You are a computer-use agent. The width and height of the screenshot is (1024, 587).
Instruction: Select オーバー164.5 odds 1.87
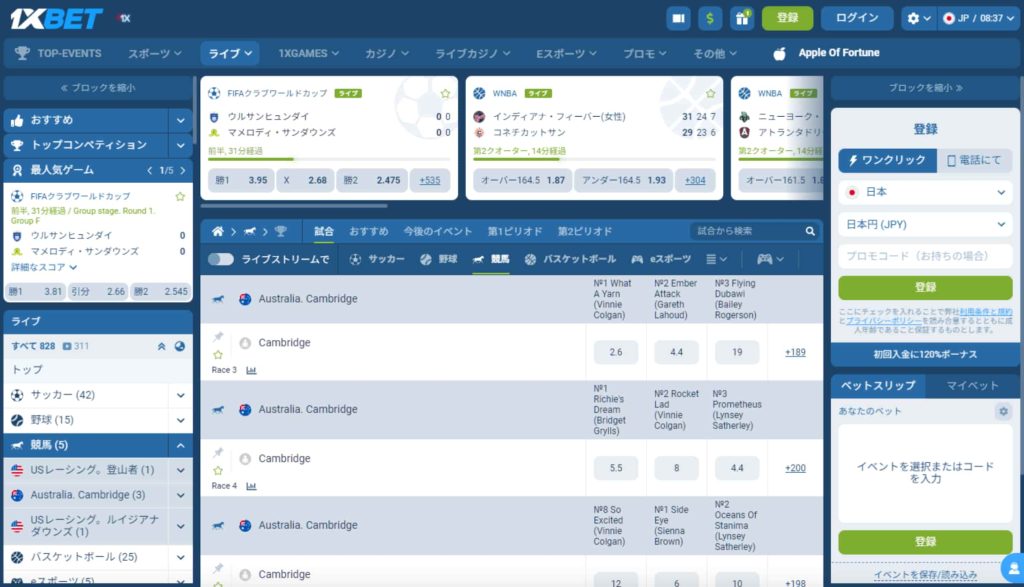point(523,180)
